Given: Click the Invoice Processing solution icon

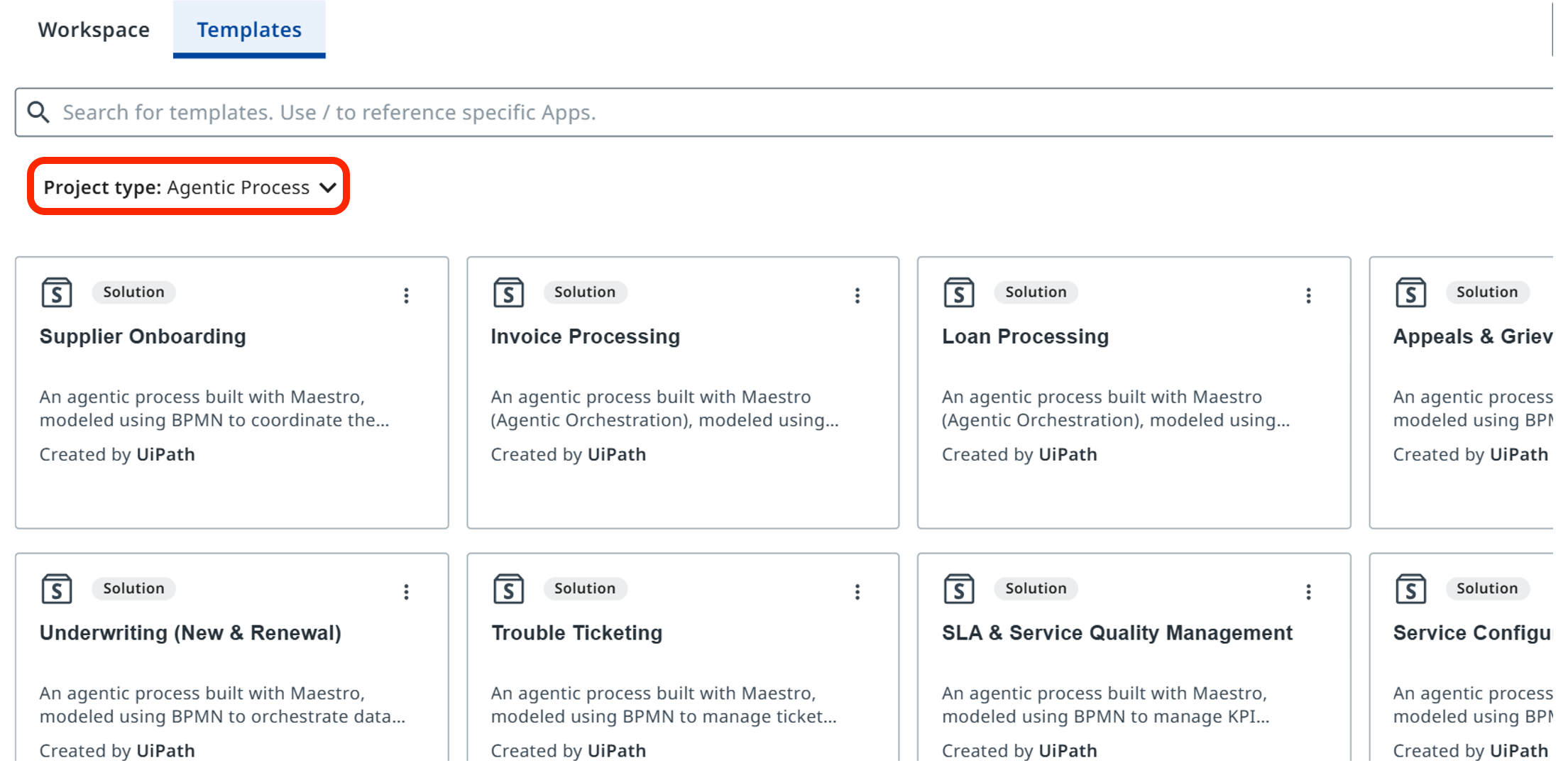Looking at the screenshot, I should click(x=508, y=292).
